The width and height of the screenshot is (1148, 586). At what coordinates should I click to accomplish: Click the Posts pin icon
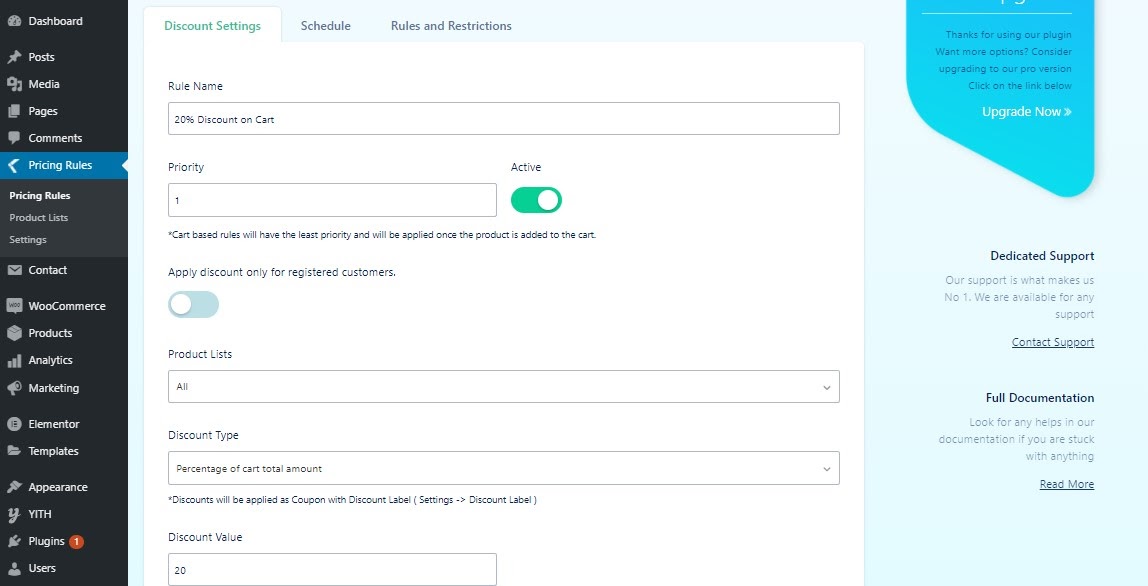(14, 57)
